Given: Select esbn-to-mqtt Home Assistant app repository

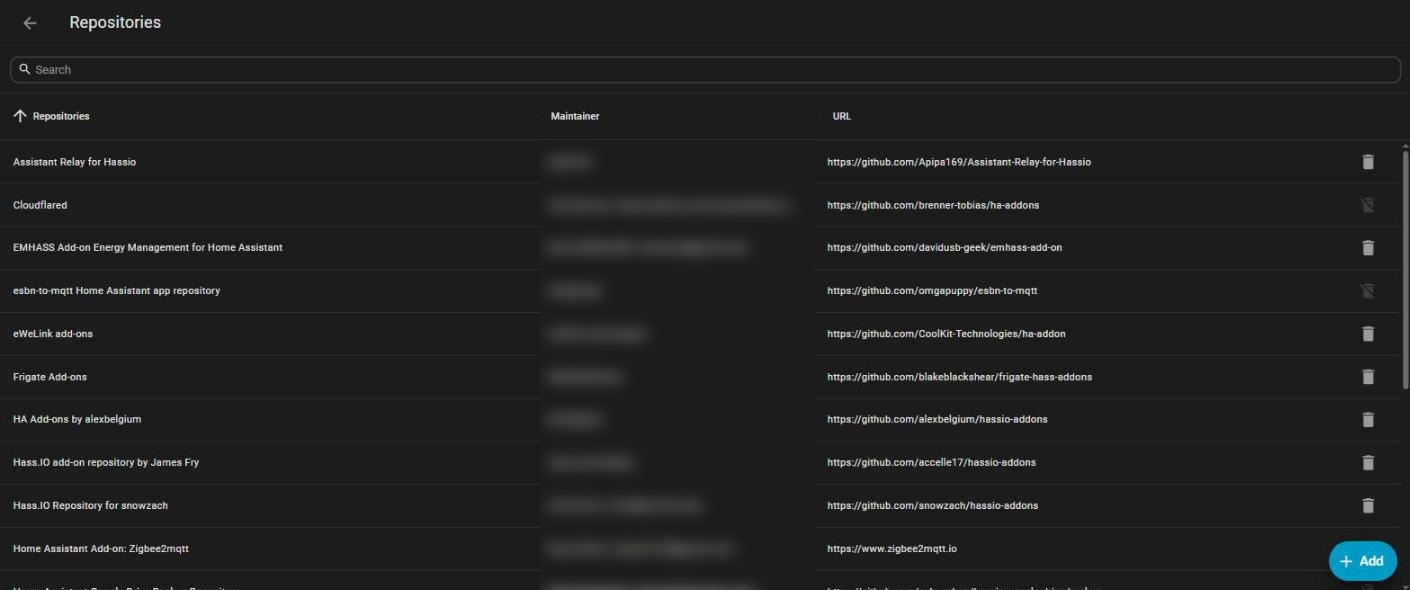Looking at the screenshot, I should (x=116, y=291).
